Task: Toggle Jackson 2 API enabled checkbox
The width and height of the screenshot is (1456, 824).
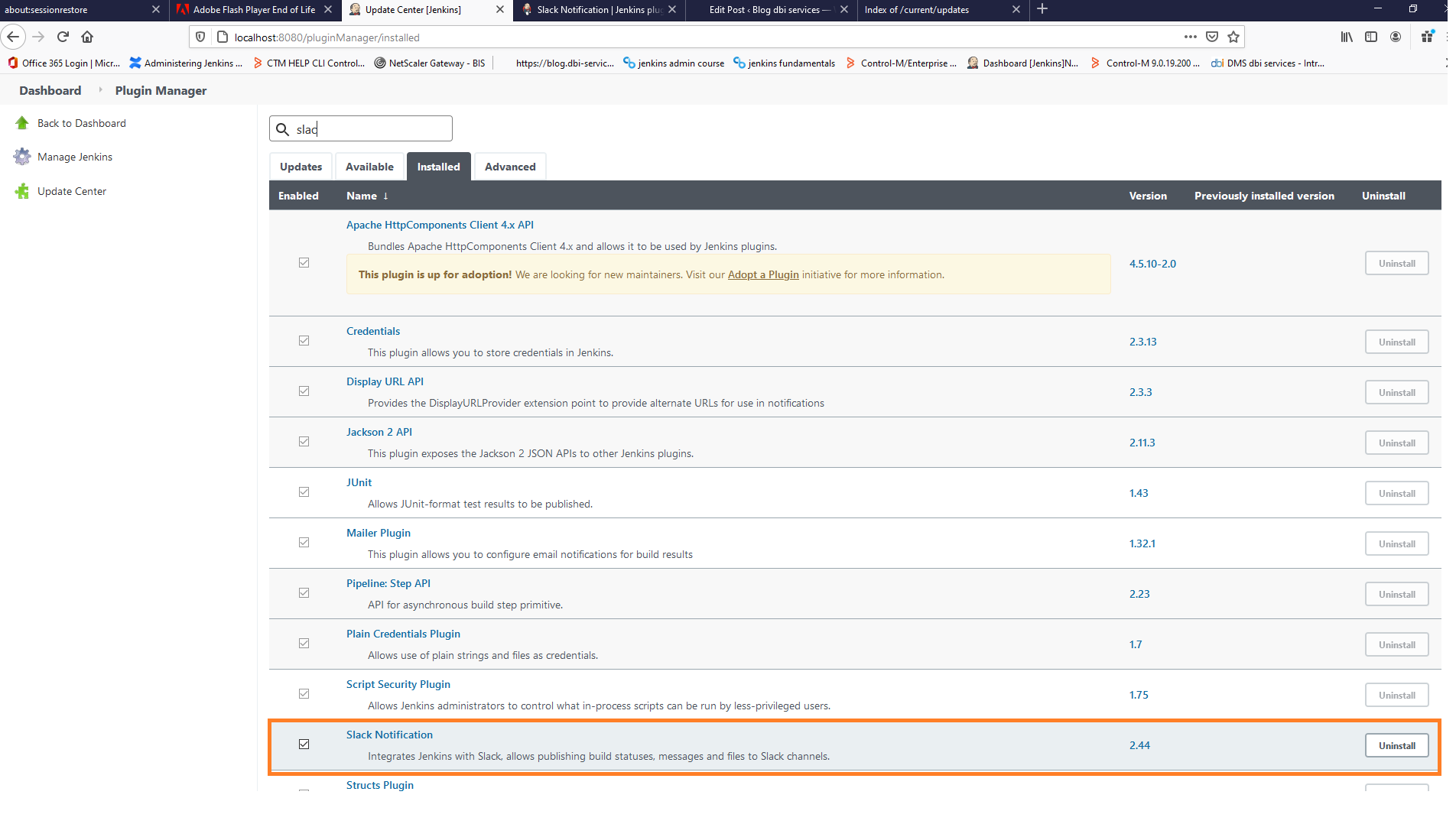Action: click(x=304, y=441)
